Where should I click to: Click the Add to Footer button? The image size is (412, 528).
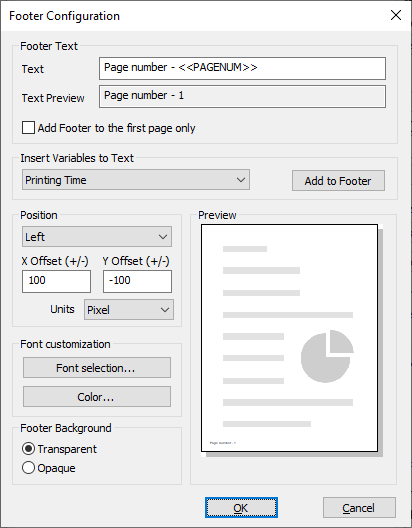click(338, 181)
